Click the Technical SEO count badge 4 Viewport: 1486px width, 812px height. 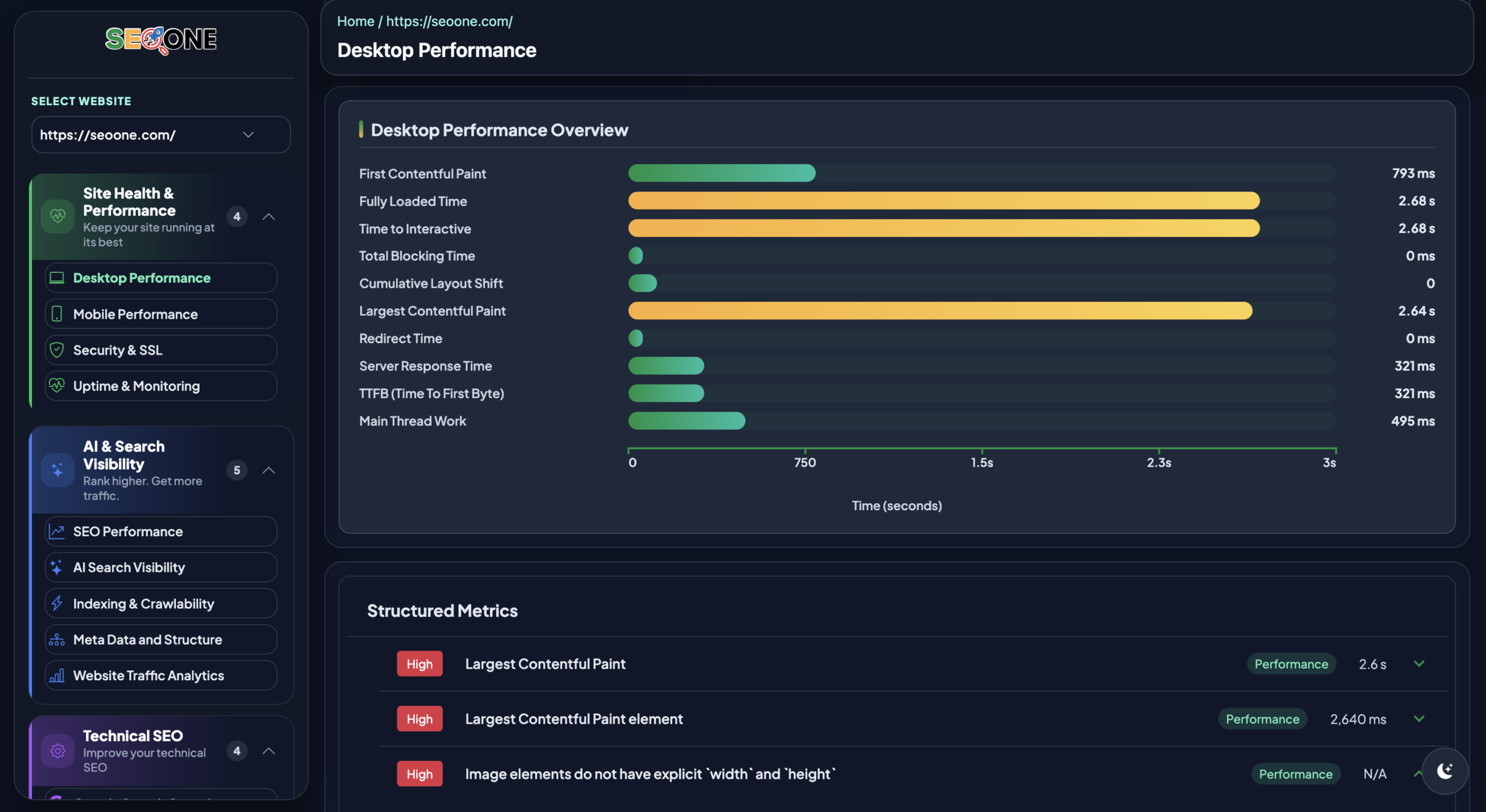tap(237, 751)
